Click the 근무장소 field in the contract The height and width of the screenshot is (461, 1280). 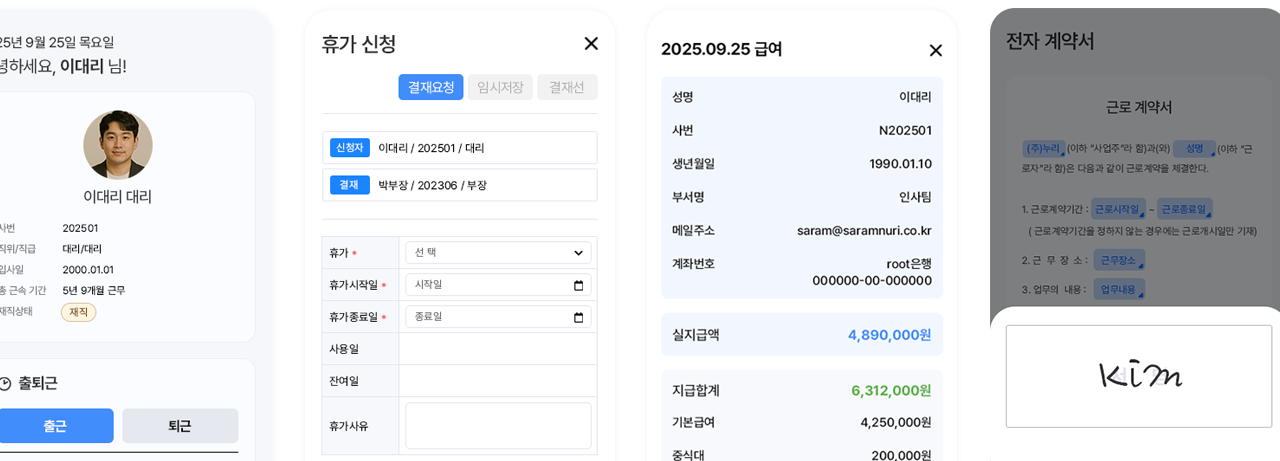point(1119,260)
